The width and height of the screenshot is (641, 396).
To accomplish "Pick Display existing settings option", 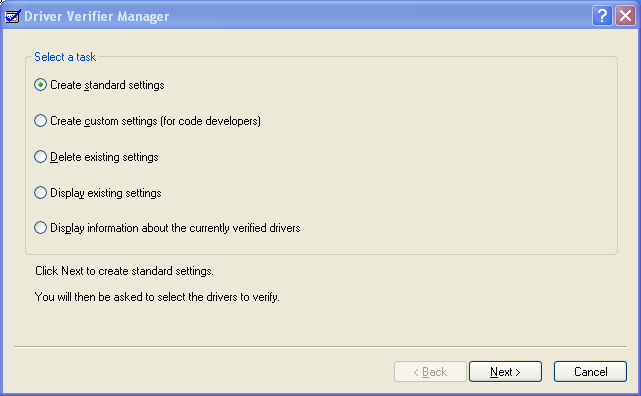I will click(x=98, y=193).
